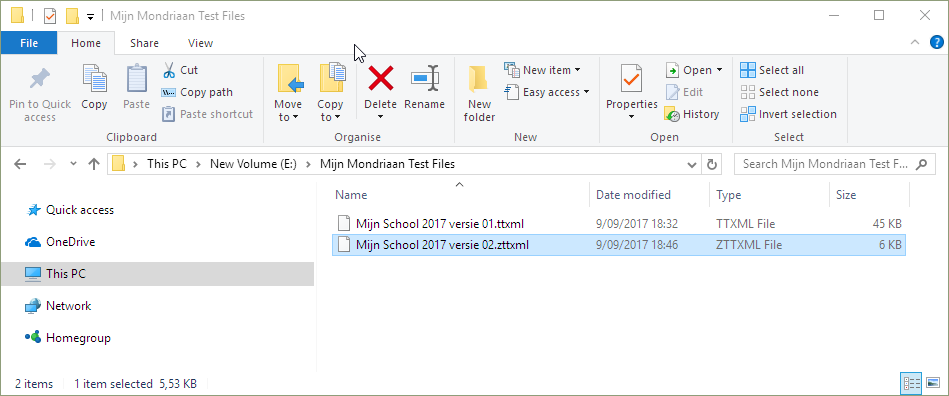Refresh the current folder

point(712,164)
